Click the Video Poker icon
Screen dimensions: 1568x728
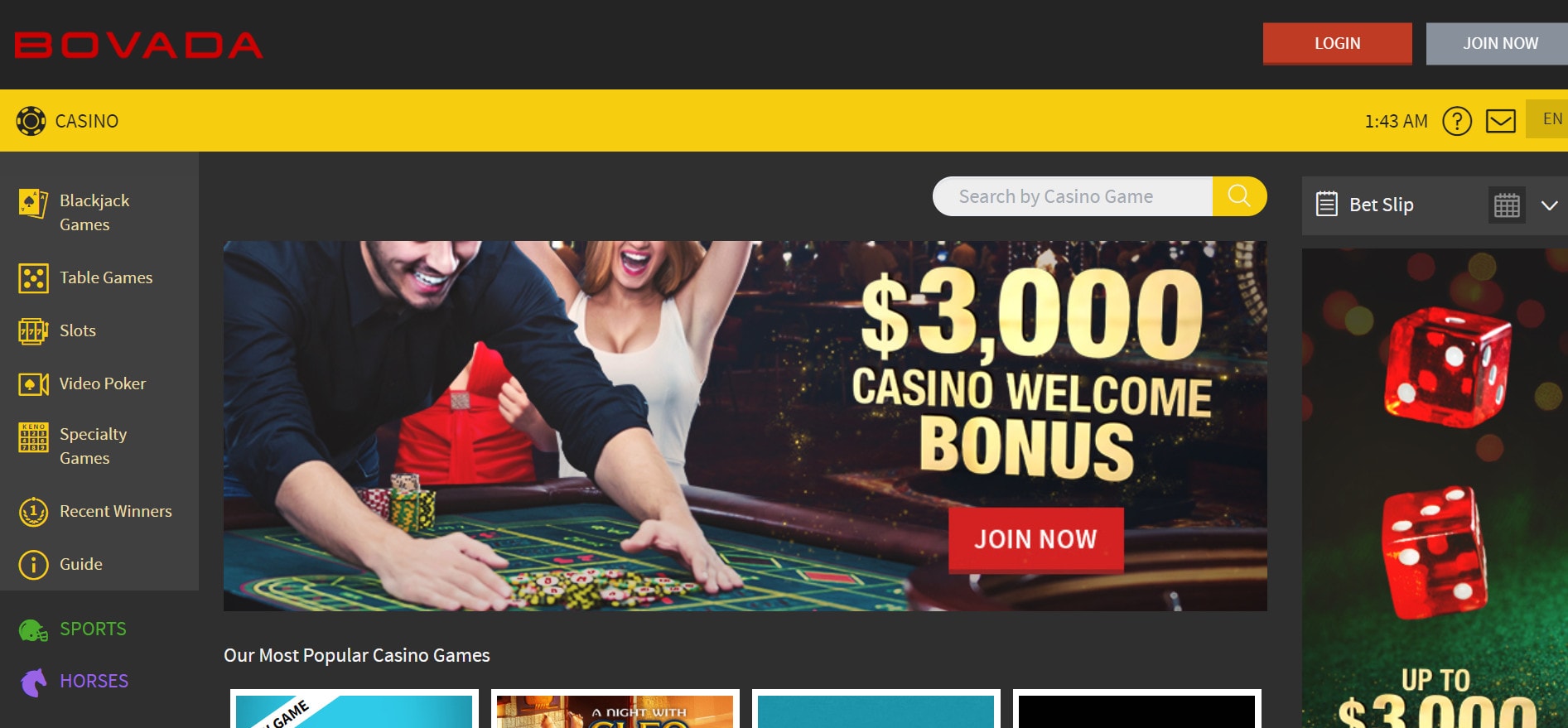(33, 384)
